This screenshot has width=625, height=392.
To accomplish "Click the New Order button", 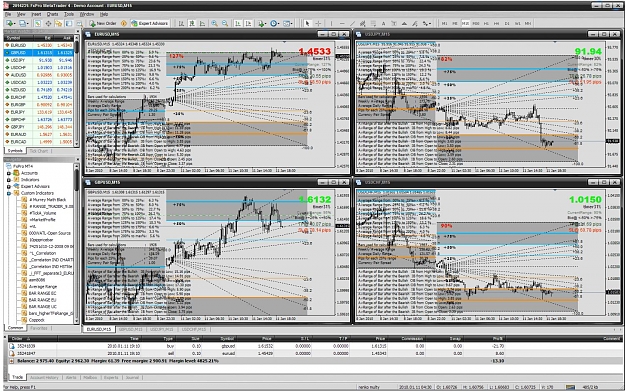I will click(103, 24).
